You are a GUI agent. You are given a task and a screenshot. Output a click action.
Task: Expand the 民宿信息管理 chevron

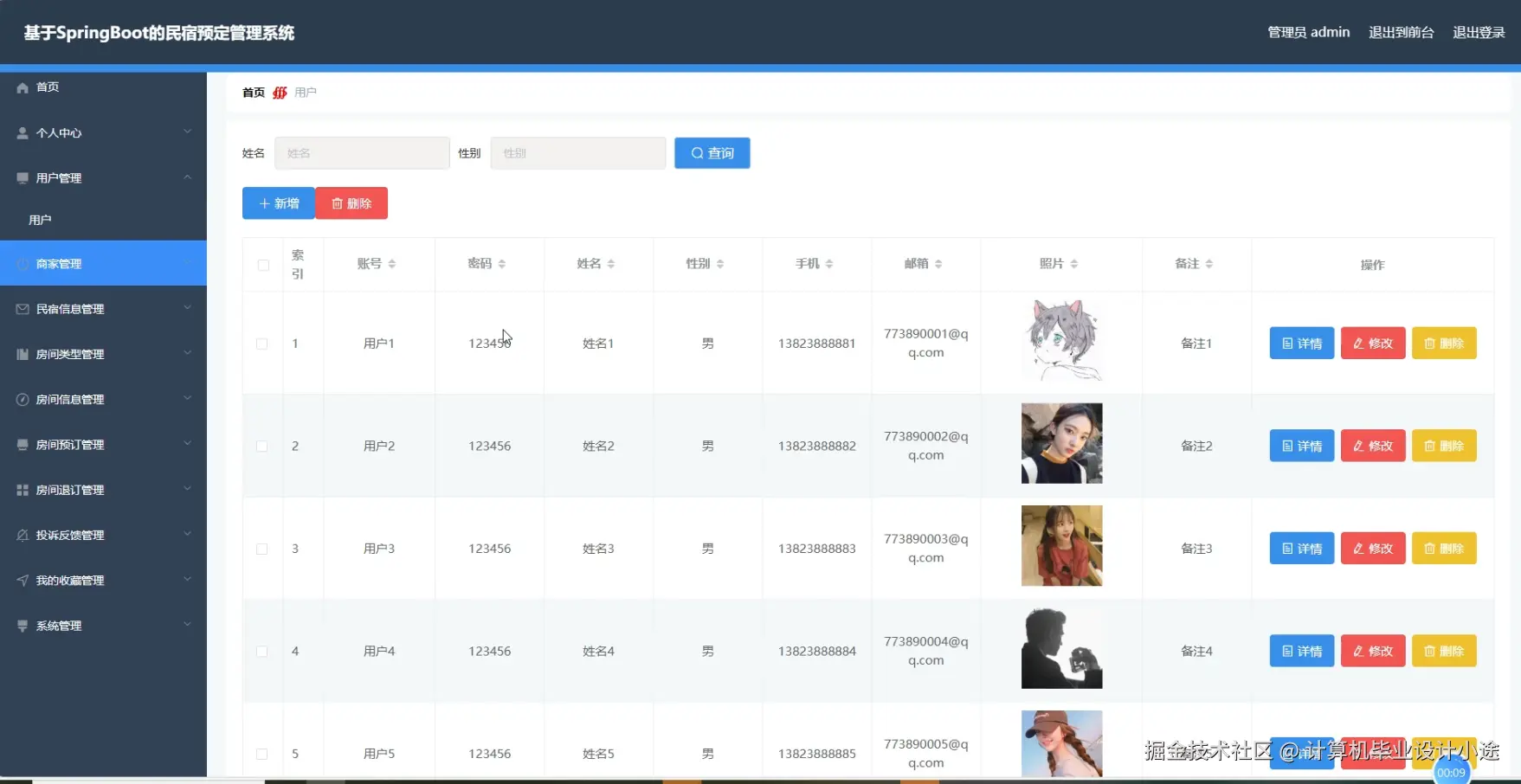click(188, 308)
